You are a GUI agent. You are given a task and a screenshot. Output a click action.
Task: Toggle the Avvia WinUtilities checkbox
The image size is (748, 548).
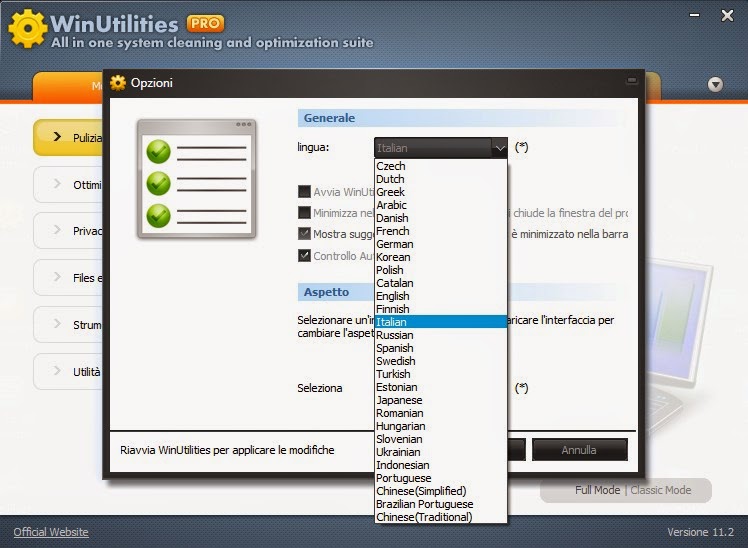click(304, 192)
